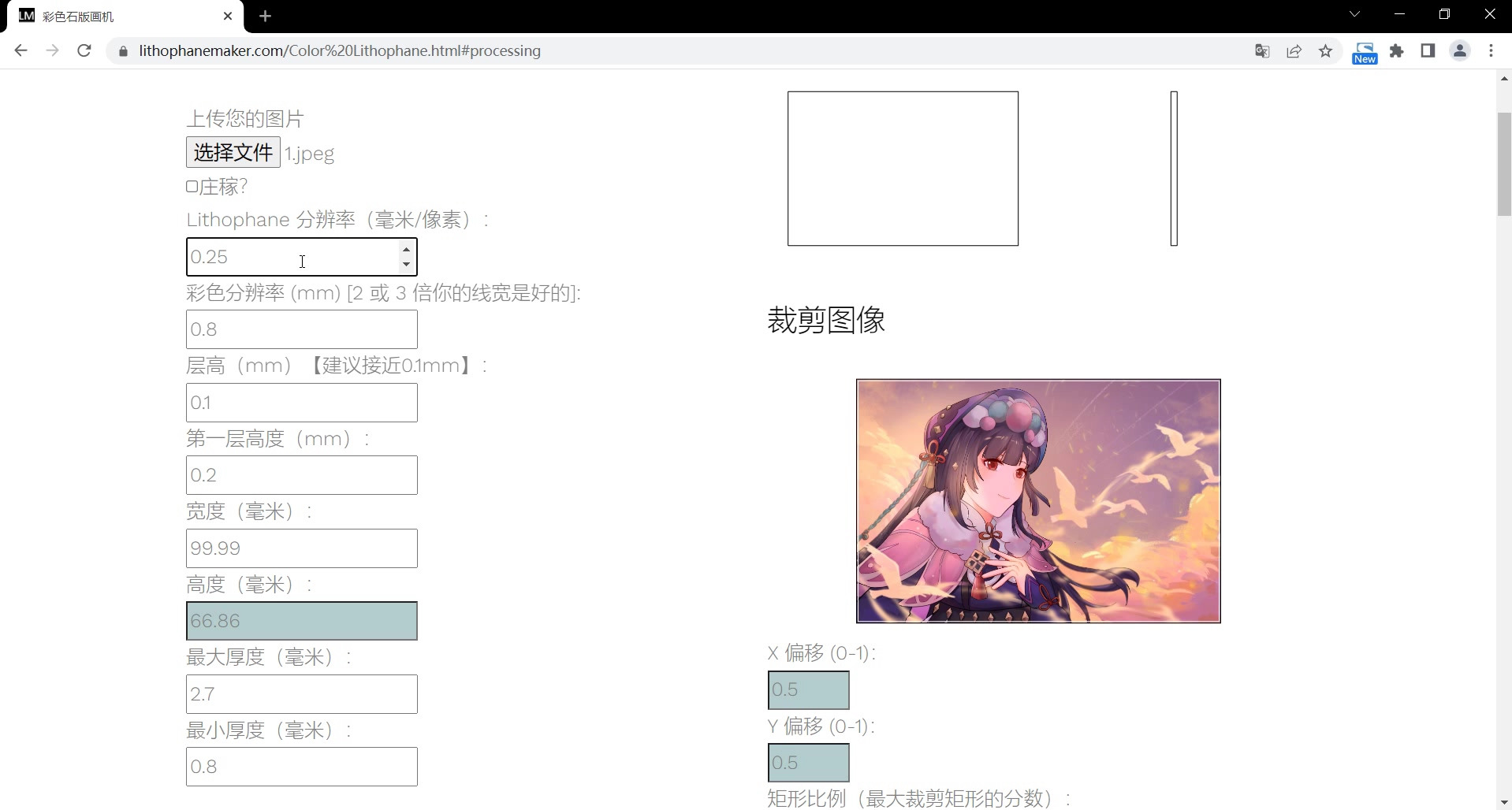This screenshot has width=1512, height=810.
Task: Click the 1.jpeg file name text
Action: click(309, 154)
